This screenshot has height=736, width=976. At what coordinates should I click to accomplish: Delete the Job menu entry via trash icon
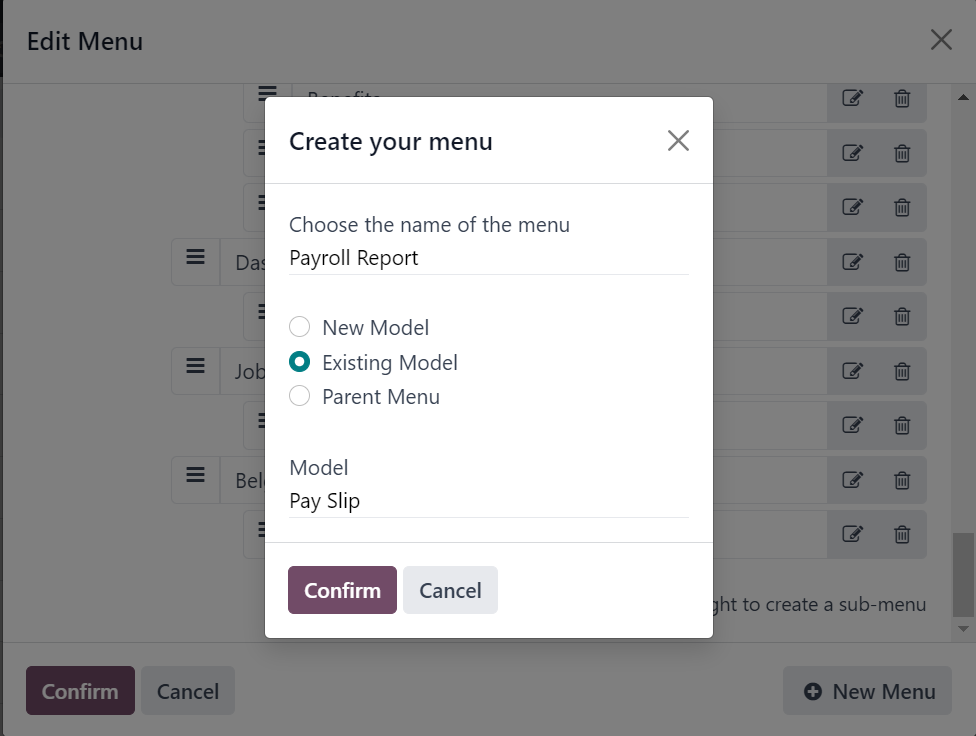(x=902, y=372)
